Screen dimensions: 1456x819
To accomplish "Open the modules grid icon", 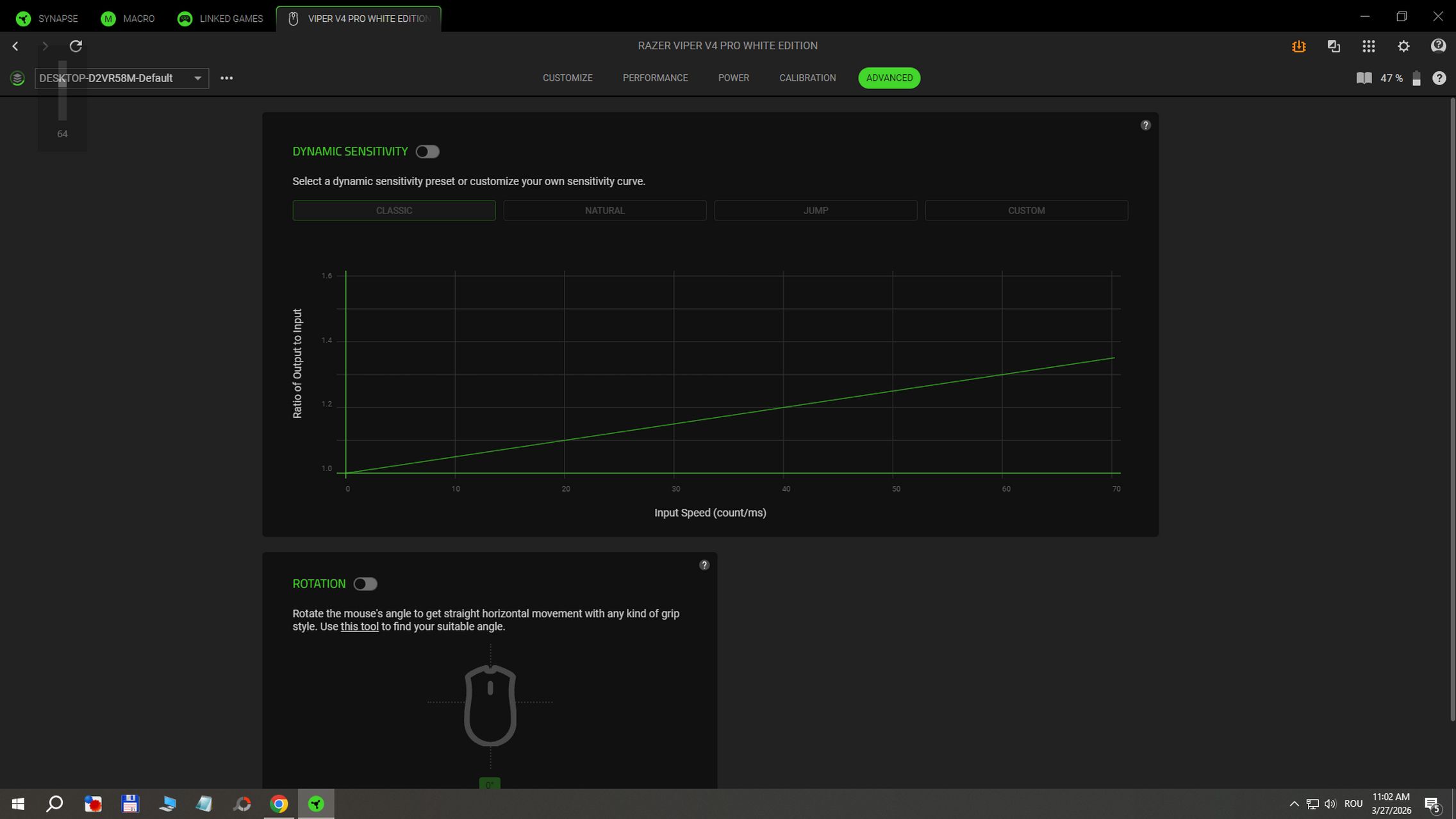I will click(1368, 46).
